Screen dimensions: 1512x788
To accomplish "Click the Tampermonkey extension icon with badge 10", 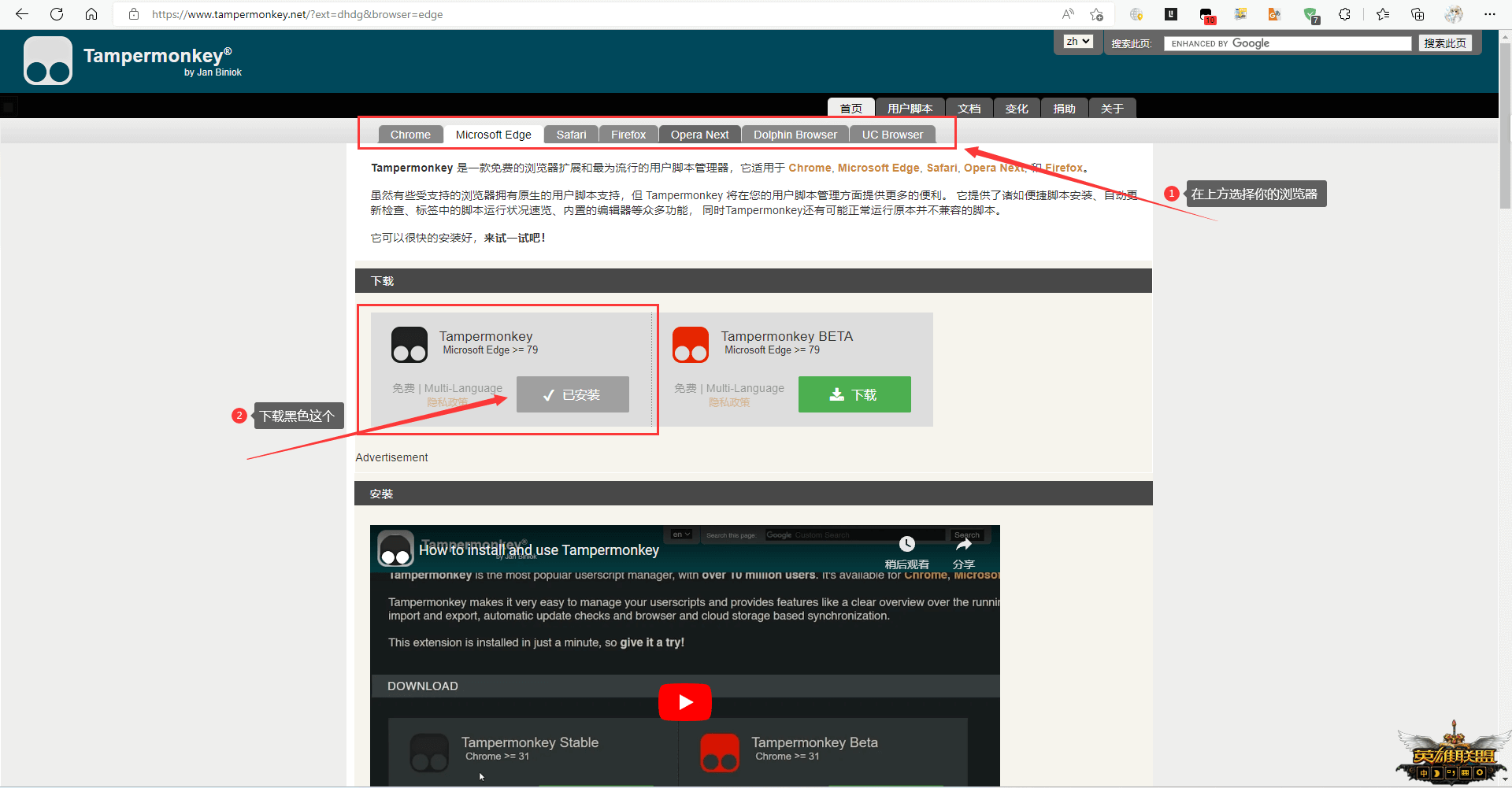I will tap(1206, 15).
